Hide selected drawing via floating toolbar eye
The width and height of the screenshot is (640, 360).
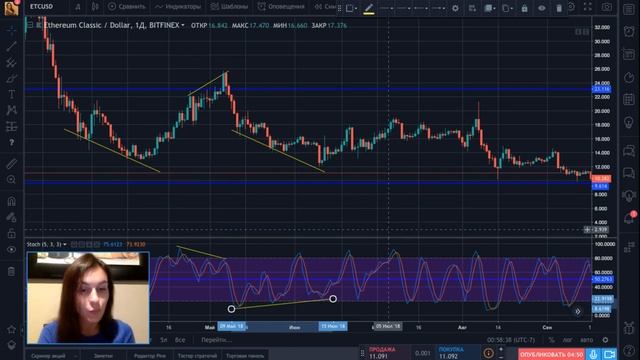pos(542,8)
